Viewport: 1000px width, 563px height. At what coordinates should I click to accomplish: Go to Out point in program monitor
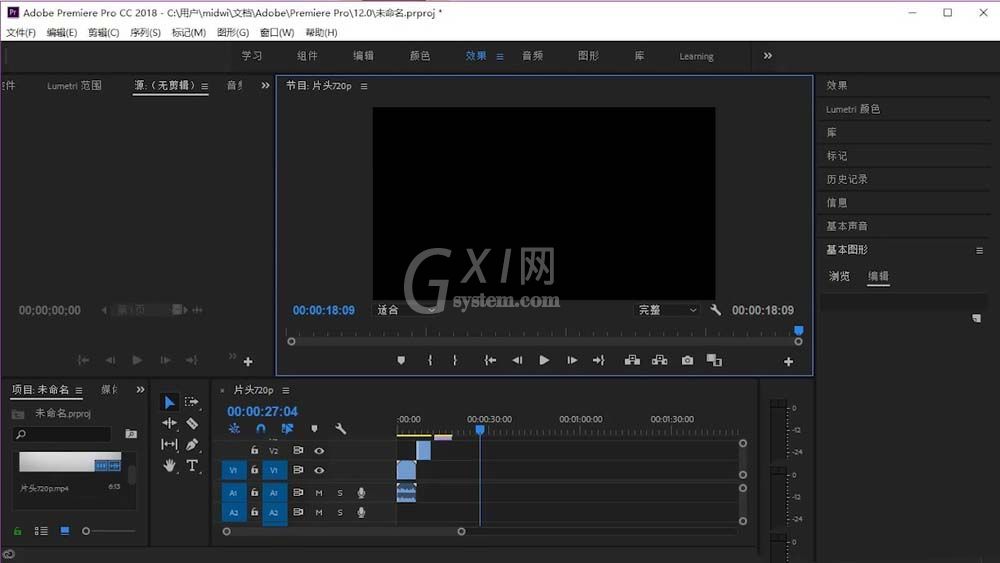(x=598, y=361)
